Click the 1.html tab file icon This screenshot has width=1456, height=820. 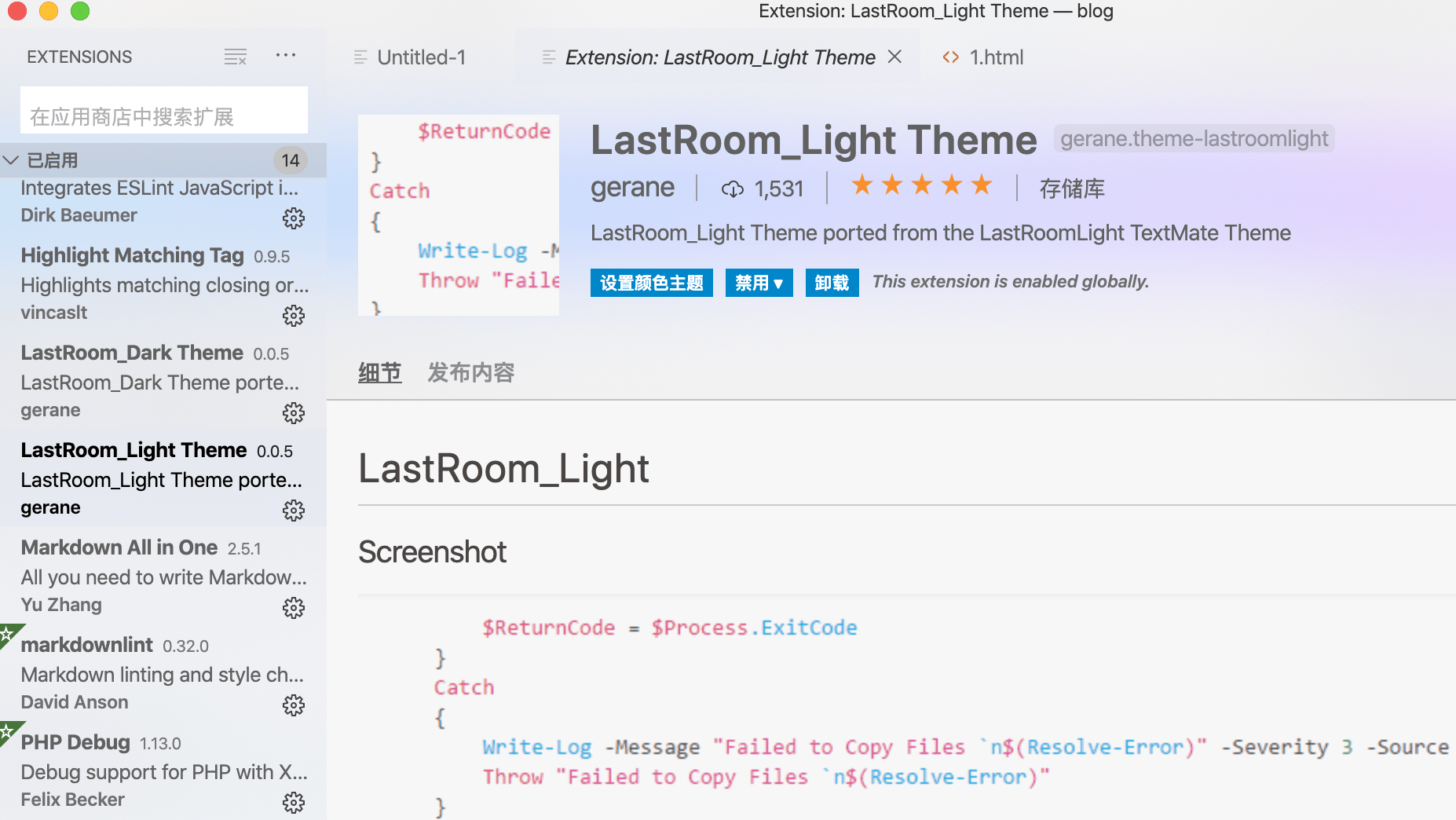951,57
